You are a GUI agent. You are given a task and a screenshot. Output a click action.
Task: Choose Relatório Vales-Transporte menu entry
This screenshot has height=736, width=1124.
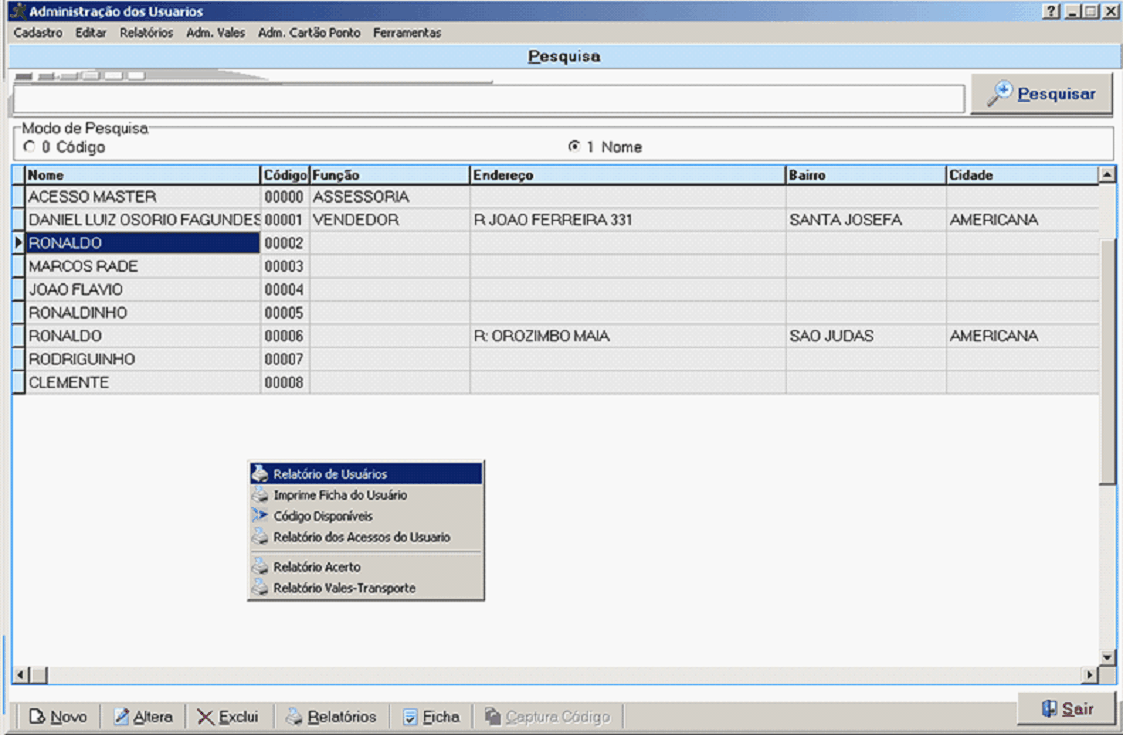click(344, 588)
